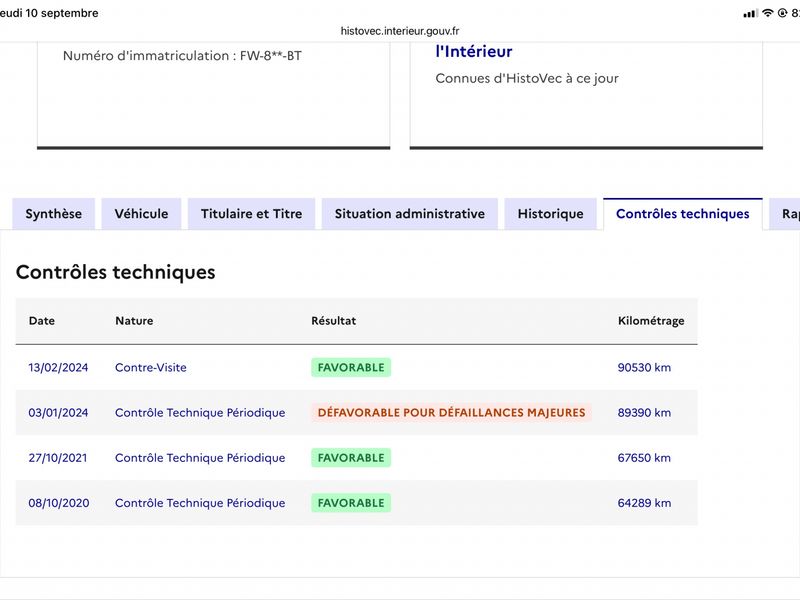800x600 pixels.
Task: Open the Synthèse tab
Action: [x=54, y=214]
